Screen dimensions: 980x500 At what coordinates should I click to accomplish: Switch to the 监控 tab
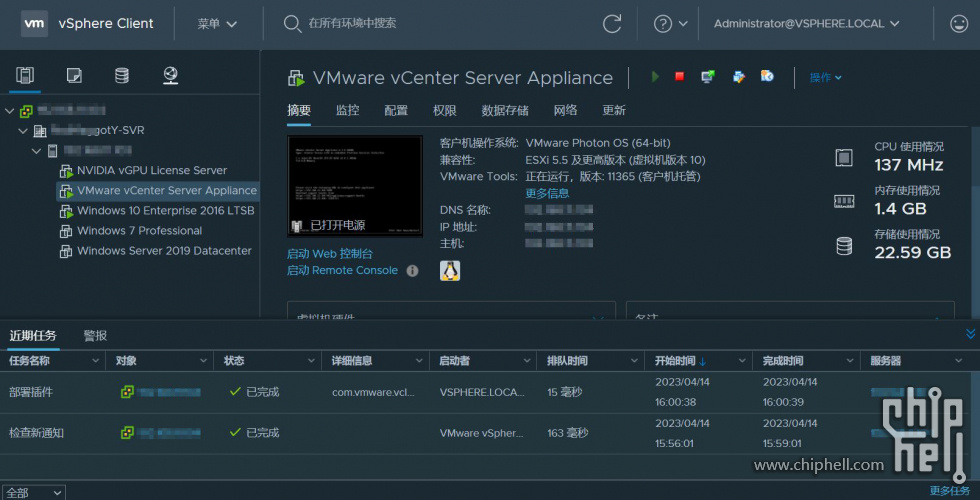348,111
